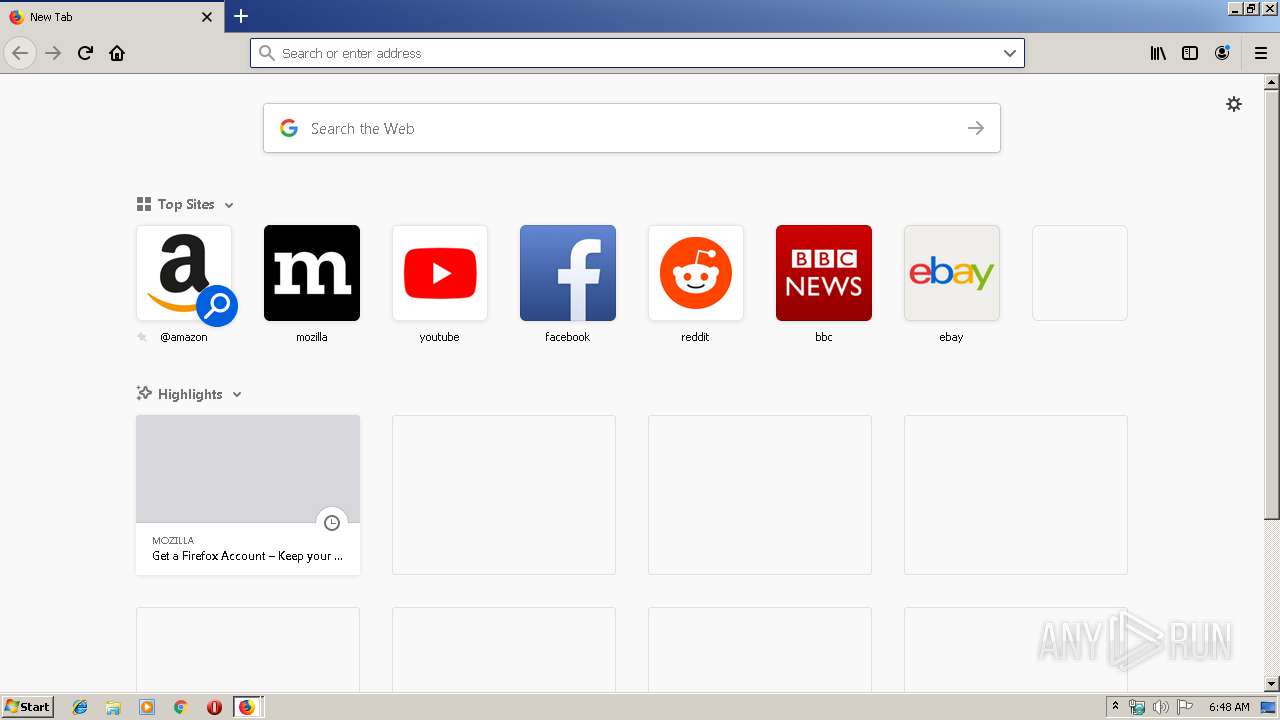Close the New Tab tab
Viewport: 1280px width, 720px height.
click(207, 17)
